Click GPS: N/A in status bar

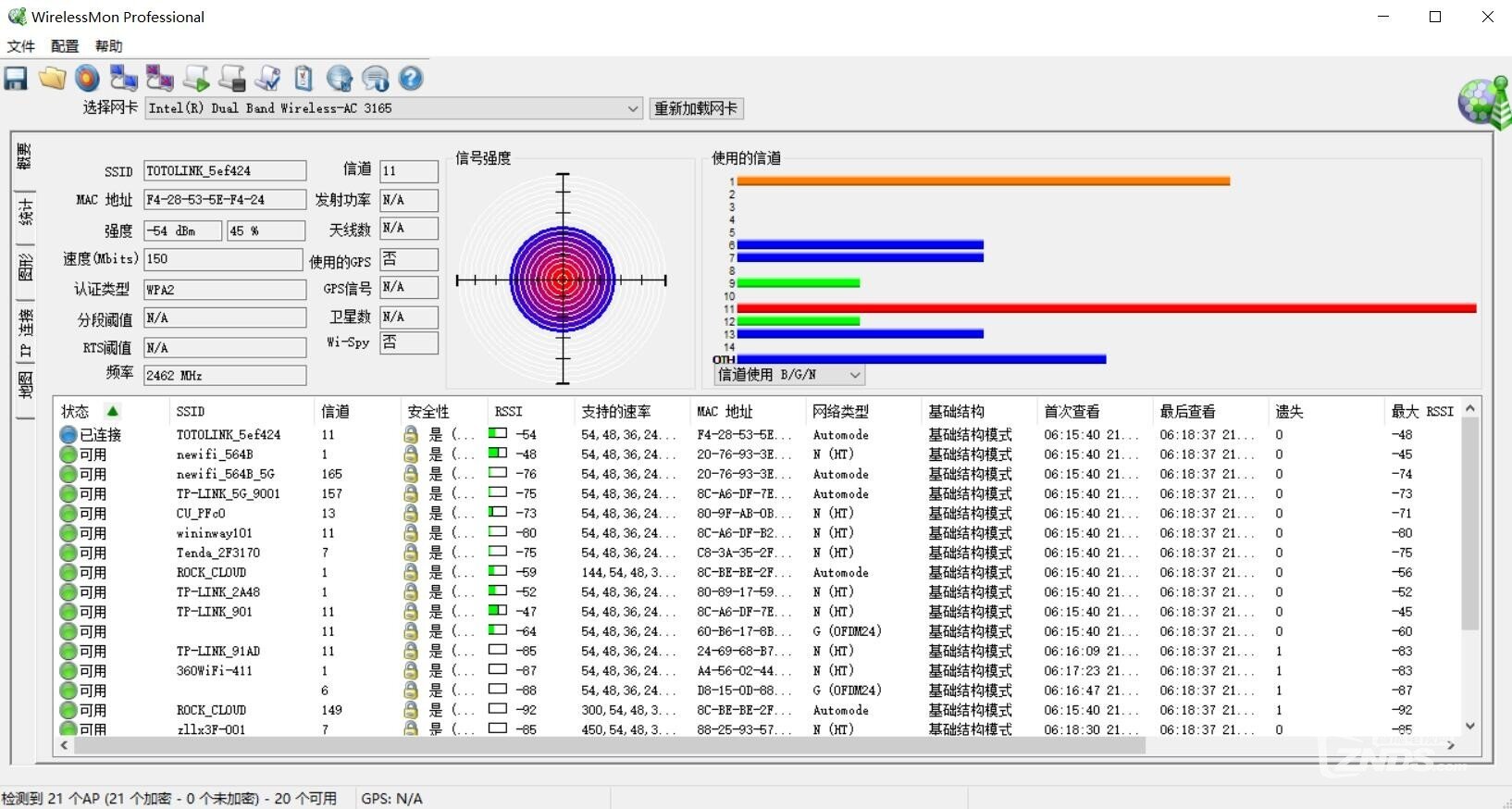coord(392,798)
